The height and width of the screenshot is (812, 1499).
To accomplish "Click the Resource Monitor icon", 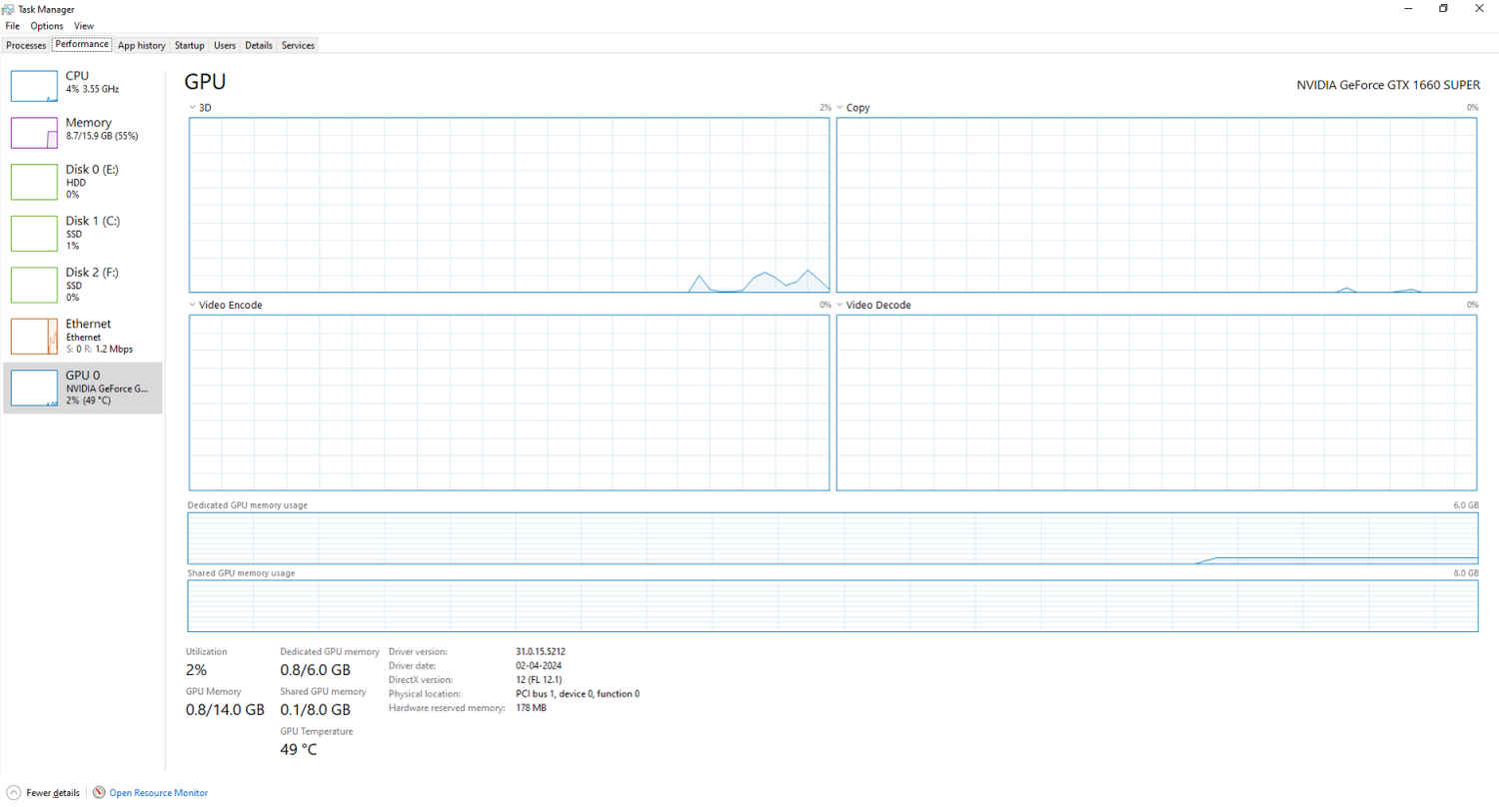I will [99, 793].
